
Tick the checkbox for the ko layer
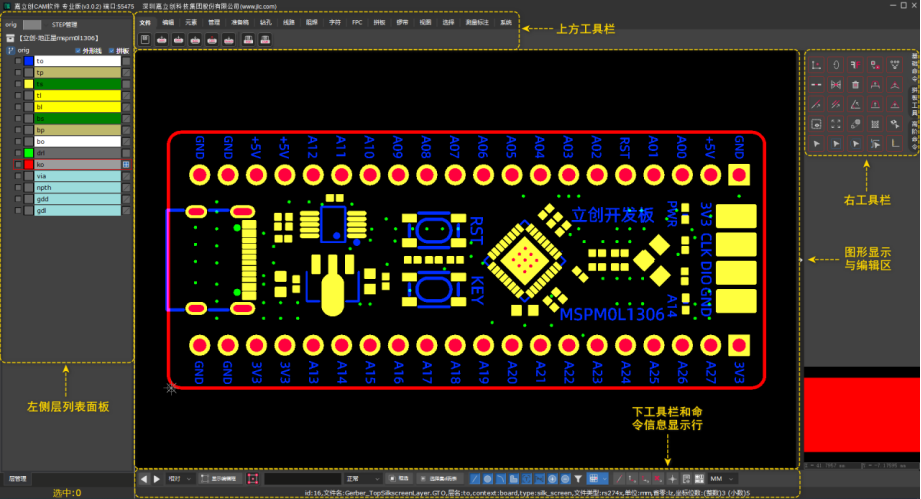[x=18, y=164]
